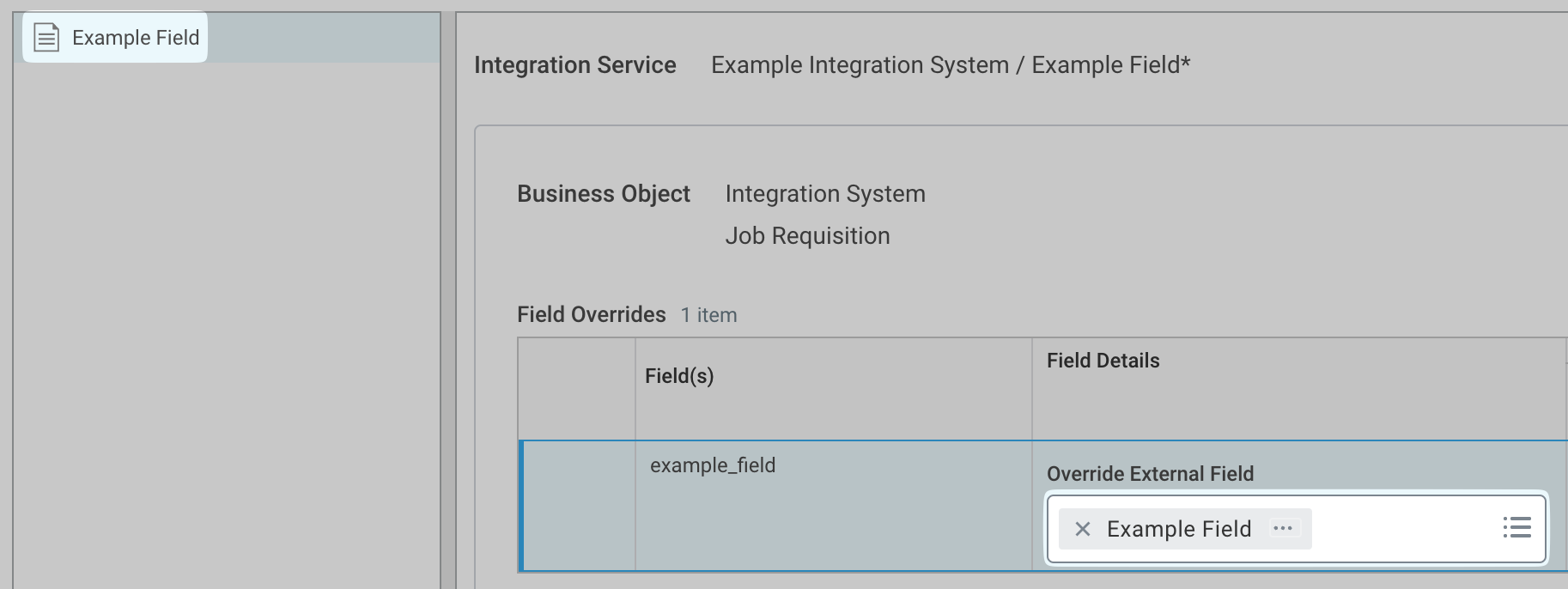This screenshot has width=1568, height=589.
Task: Click the row selector cell of example_field row
Action: coord(578,506)
